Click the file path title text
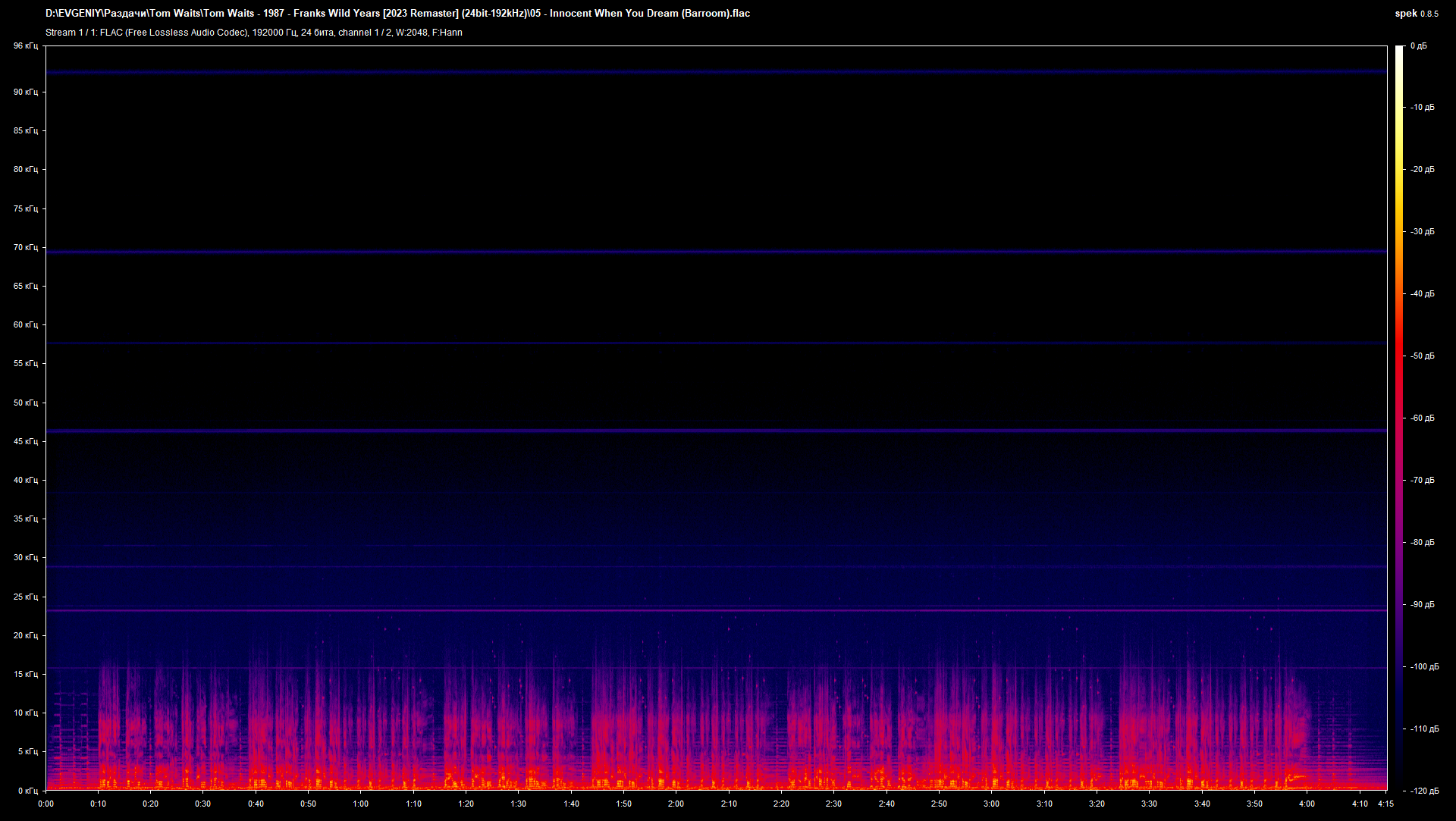Screen dimensions: 1456x821 point(397,13)
